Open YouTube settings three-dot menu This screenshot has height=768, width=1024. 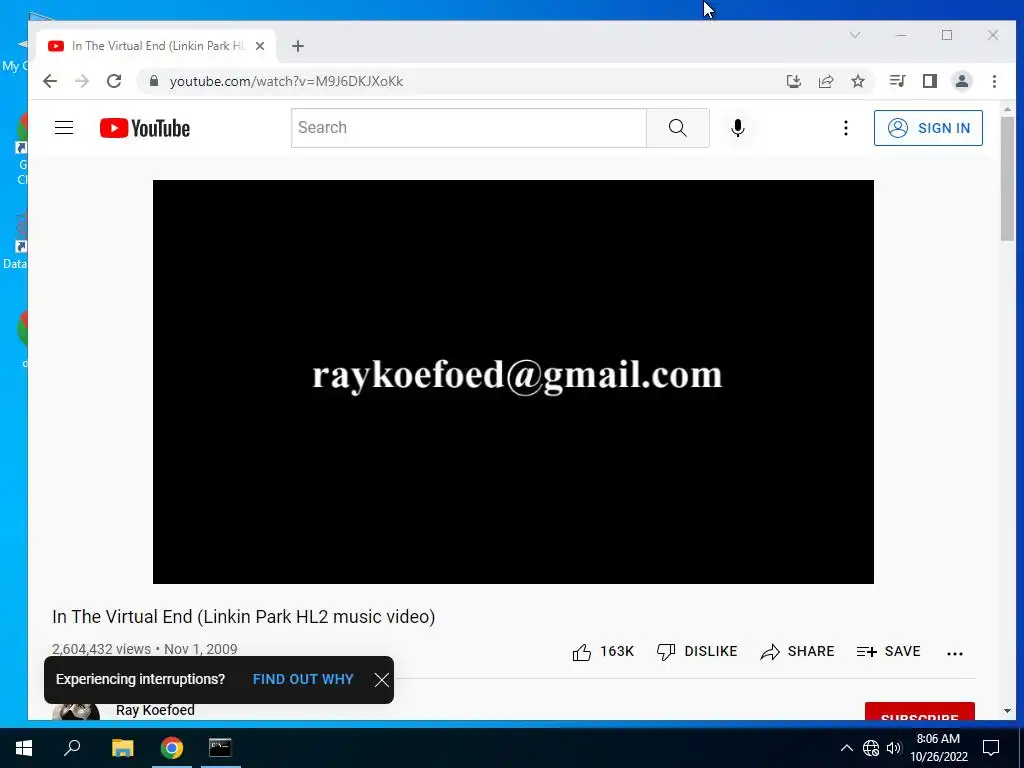pos(846,128)
